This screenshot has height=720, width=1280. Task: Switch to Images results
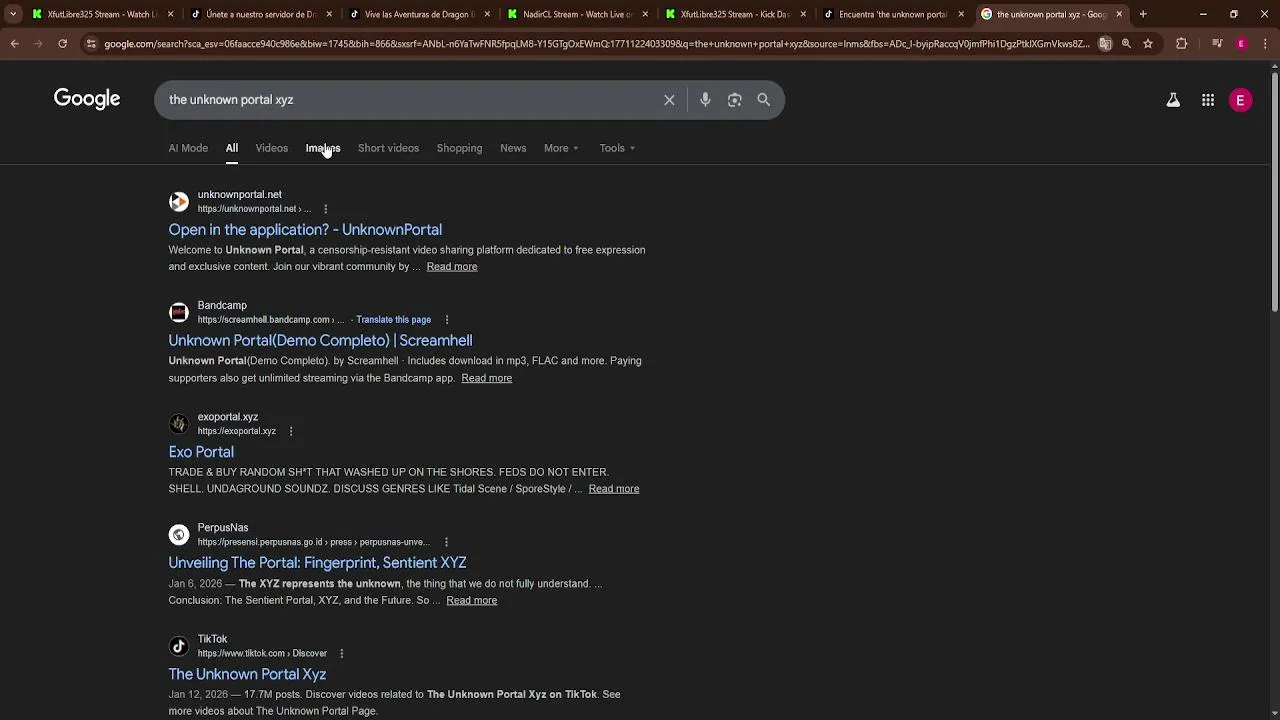click(323, 148)
